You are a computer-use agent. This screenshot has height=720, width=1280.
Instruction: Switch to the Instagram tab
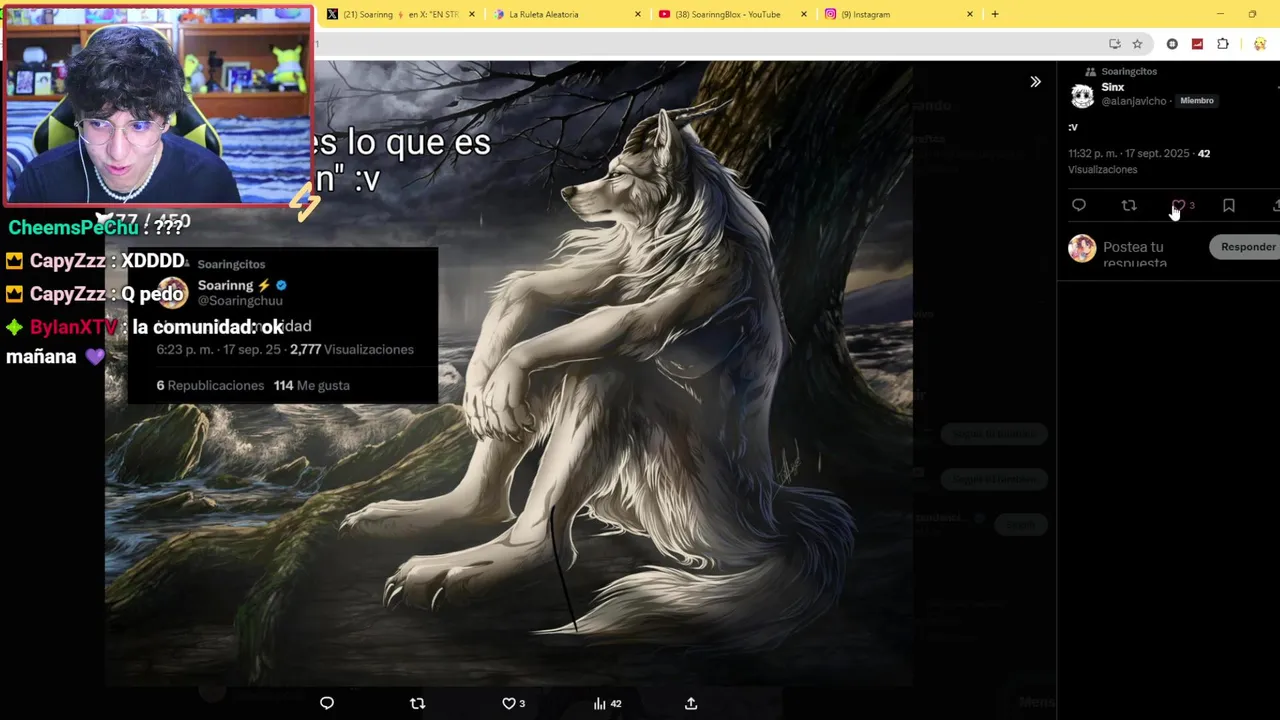(x=895, y=14)
